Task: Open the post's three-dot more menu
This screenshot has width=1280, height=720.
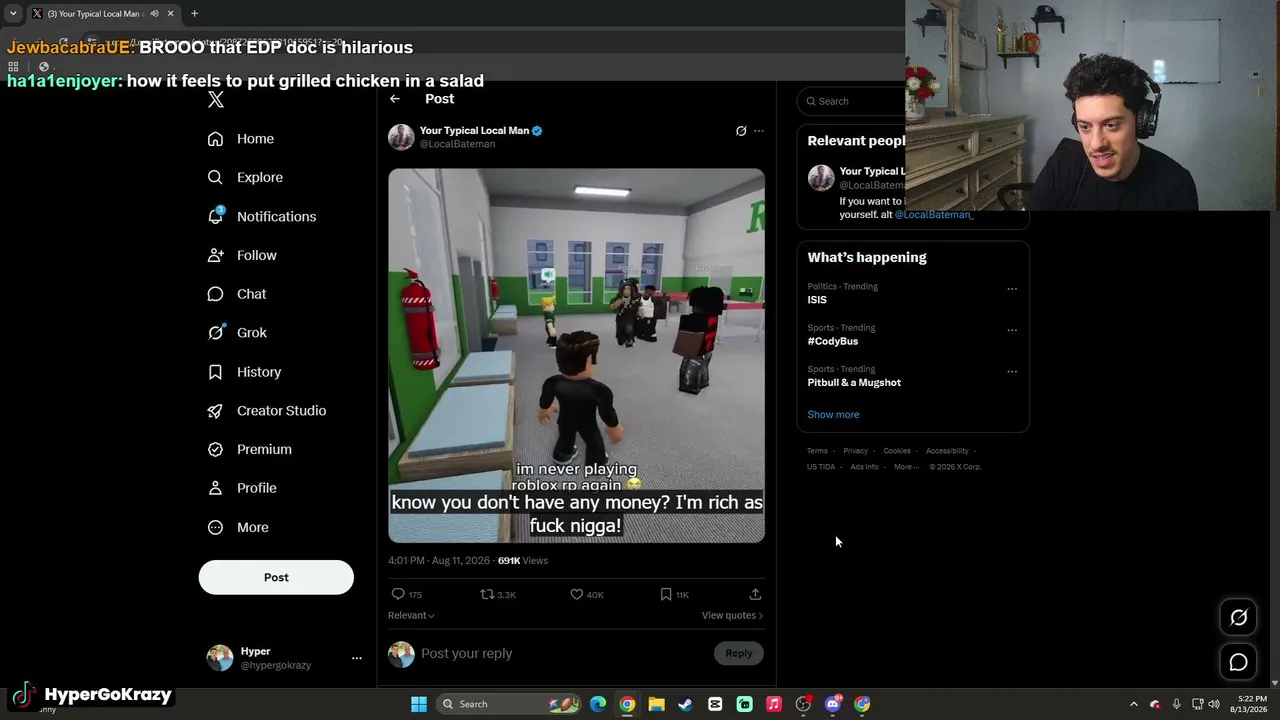Action: (759, 131)
